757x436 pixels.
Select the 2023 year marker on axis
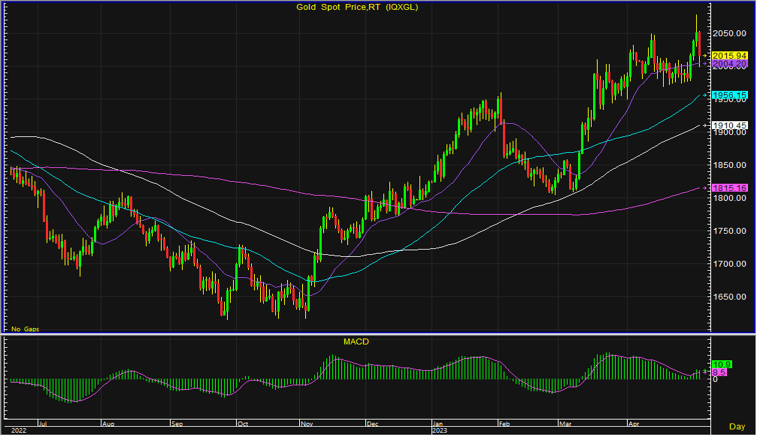[438, 430]
